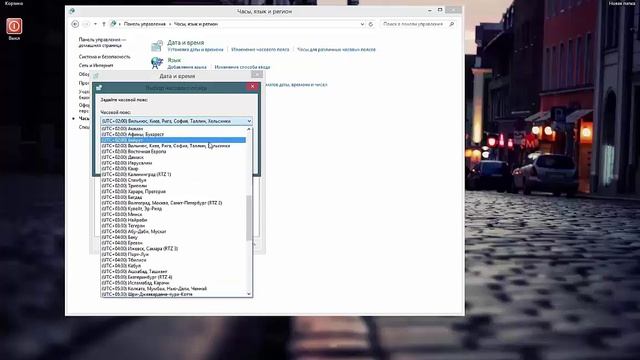Image resolution: width=640 pixels, height=360 pixels.
Task: Select (UTC+04:00) Порт-Луи time zone
Action: (173, 254)
